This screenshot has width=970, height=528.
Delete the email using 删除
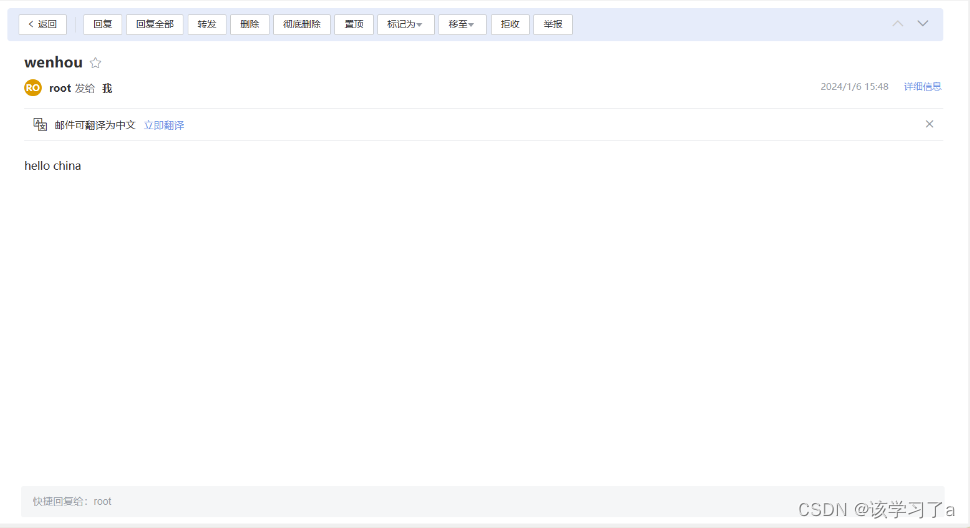click(x=250, y=24)
